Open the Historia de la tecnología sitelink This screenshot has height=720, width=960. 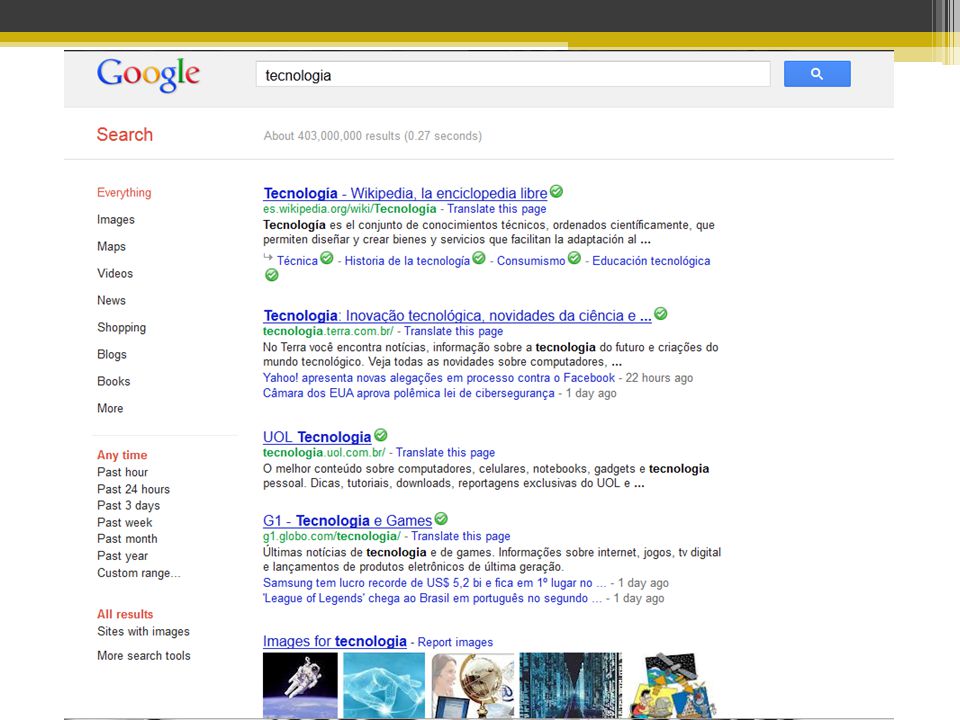coord(407,261)
